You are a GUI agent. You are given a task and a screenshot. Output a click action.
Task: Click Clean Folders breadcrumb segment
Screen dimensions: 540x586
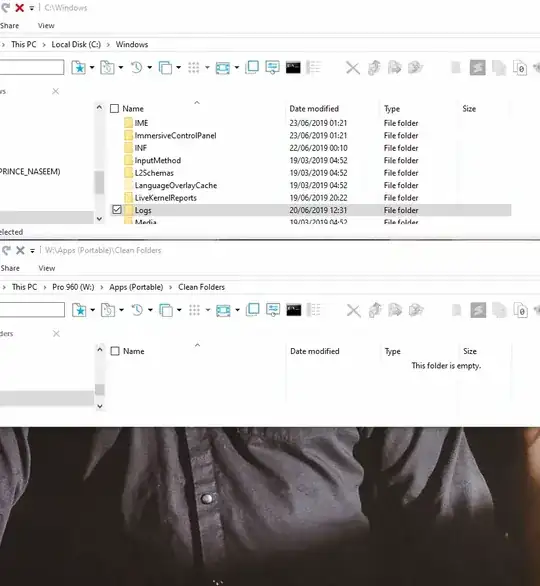[x=201, y=287]
